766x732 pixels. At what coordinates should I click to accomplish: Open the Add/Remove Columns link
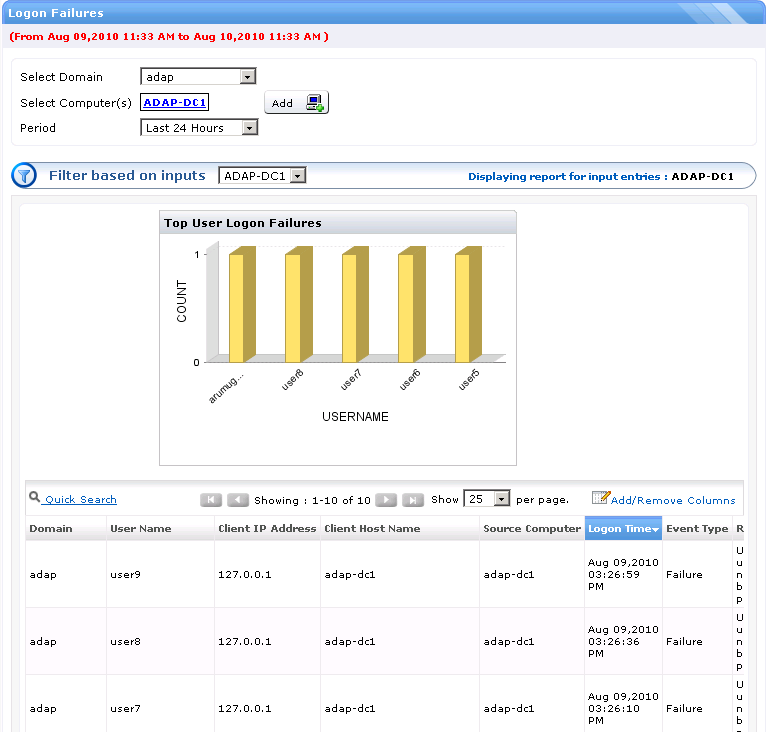click(672, 500)
